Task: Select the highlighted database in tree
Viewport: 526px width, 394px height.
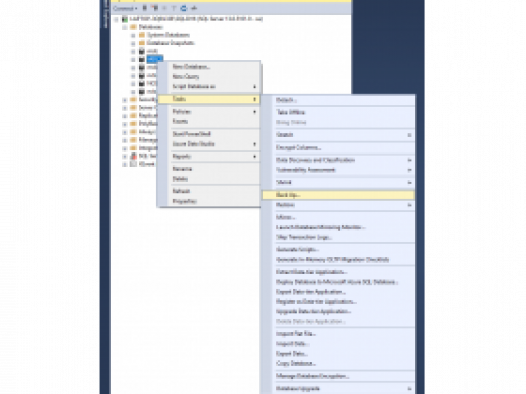Action: [155, 59]
